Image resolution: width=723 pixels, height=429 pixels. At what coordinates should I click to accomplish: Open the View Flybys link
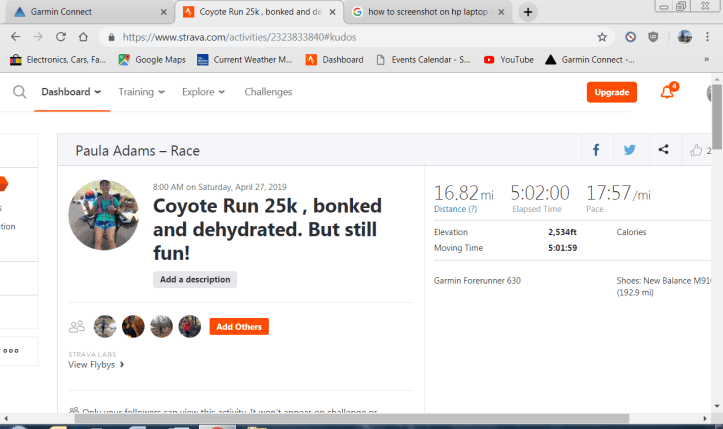96,365
